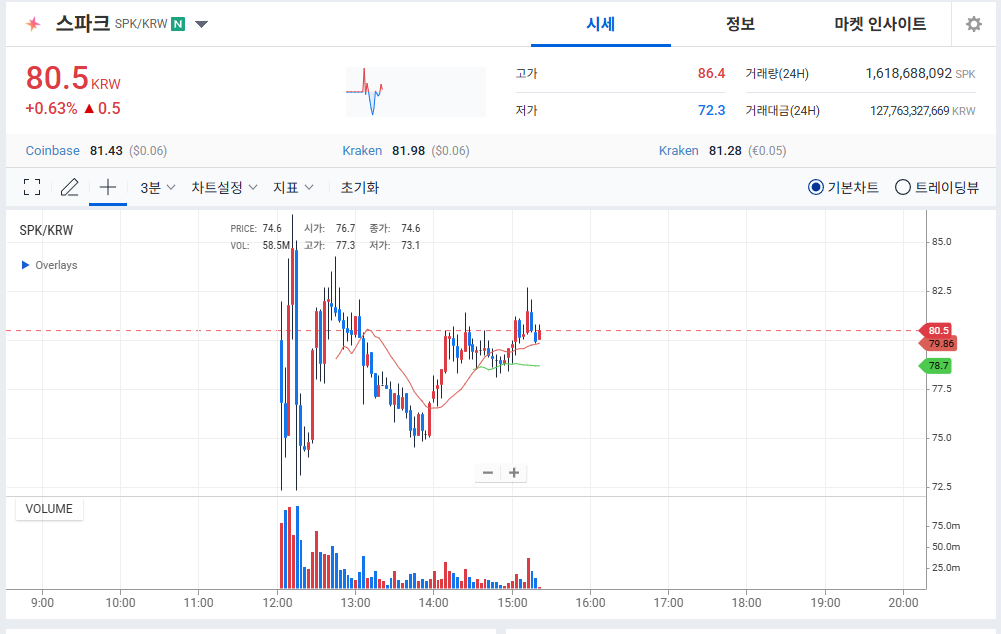Open the 3분 interval dropdown
The height and width of the screenshot is (634, 1001).
(x=158, y=187)
